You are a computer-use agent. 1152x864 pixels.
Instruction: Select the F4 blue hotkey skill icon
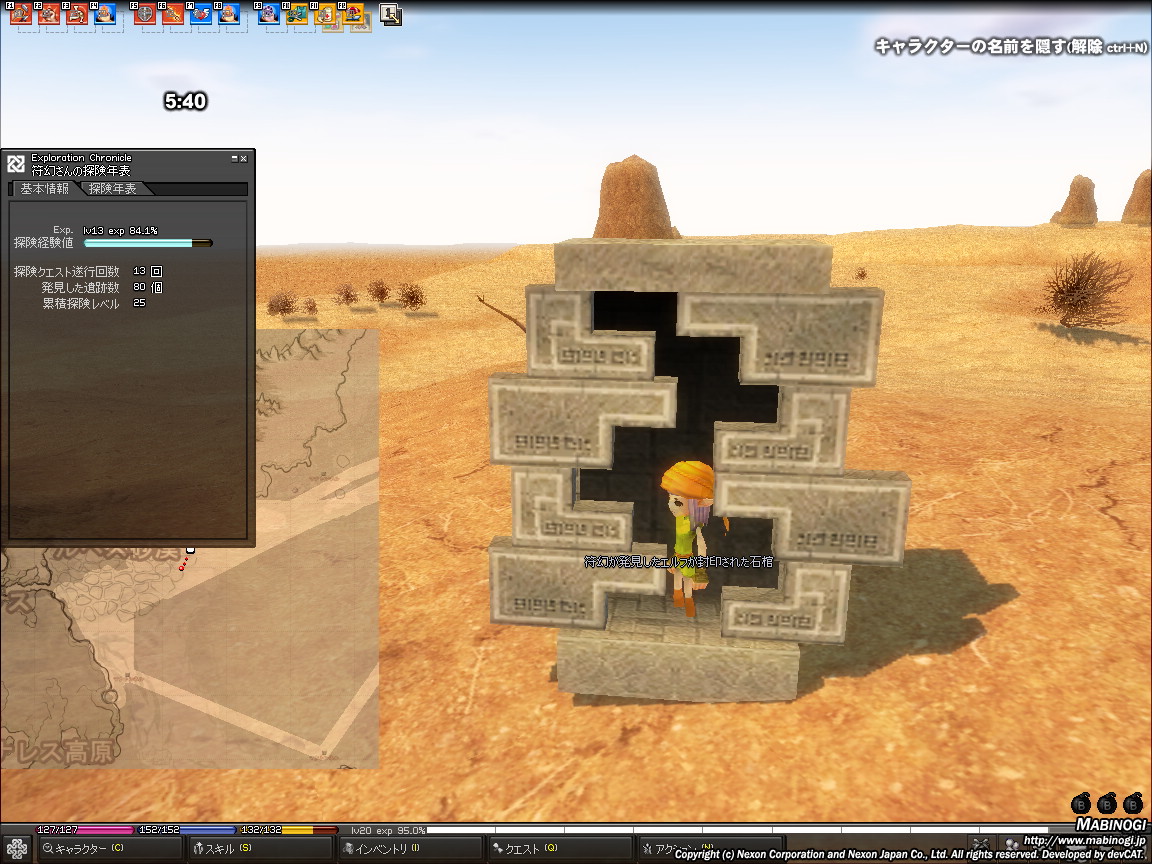(x=105, y=14)
